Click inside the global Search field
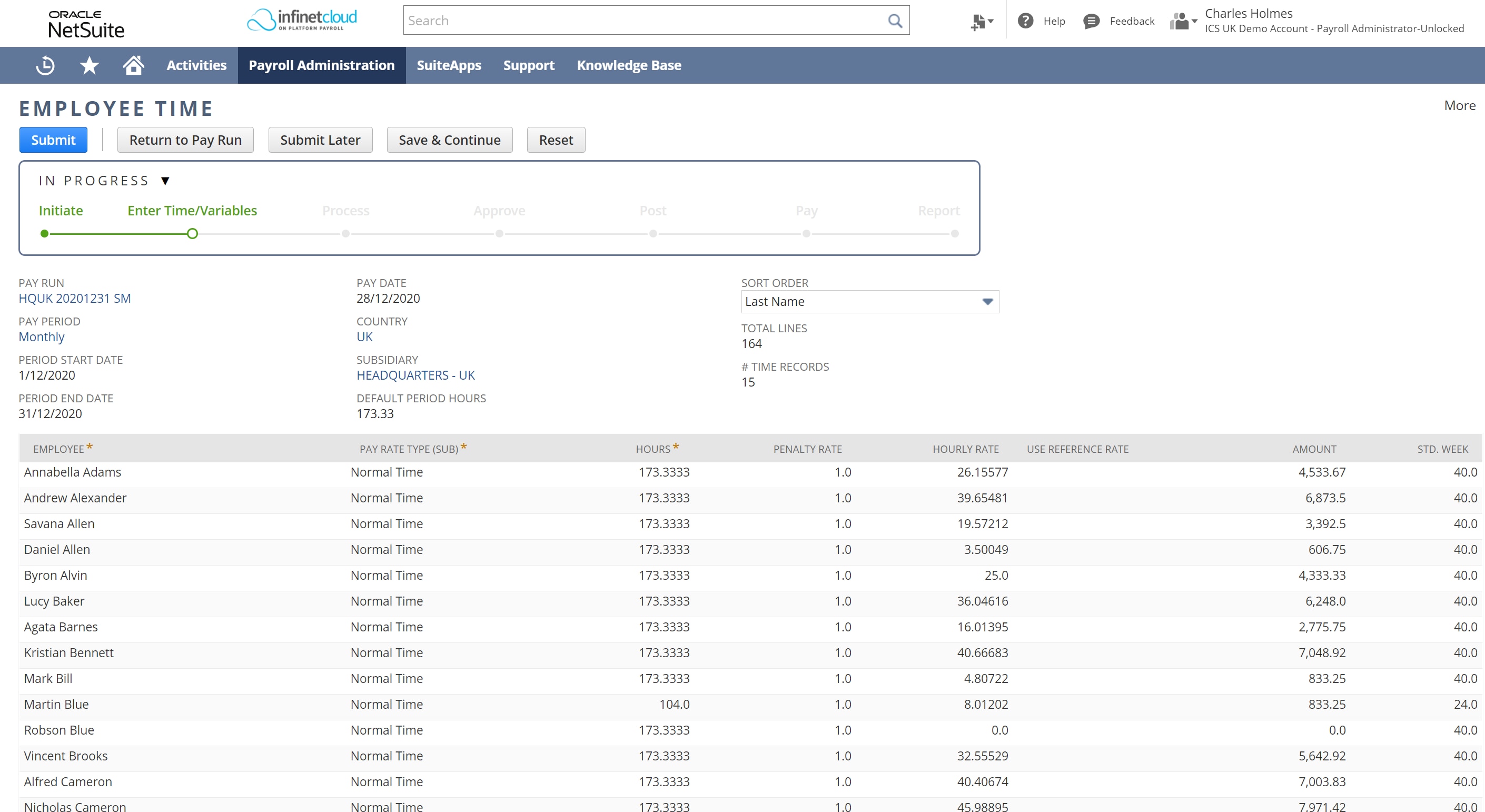 point(645,21)
